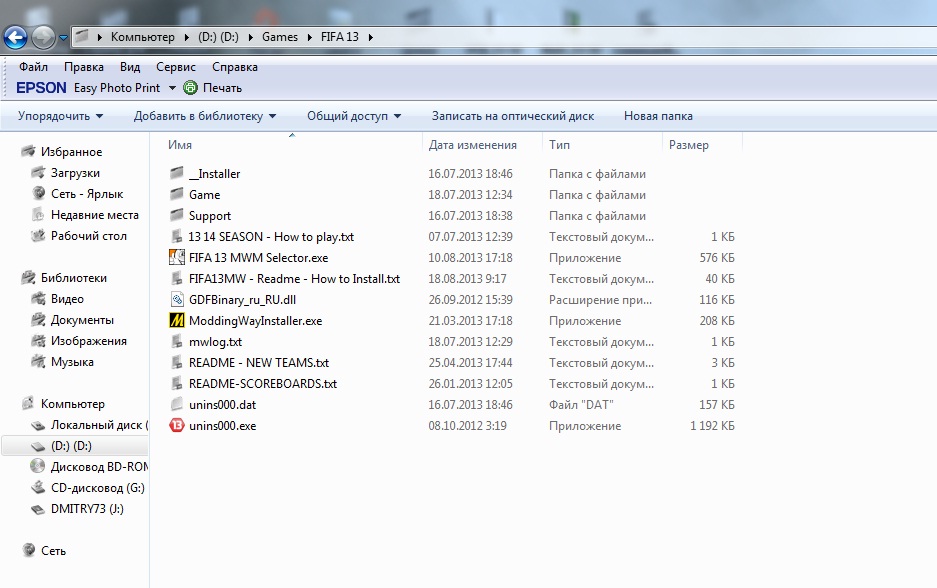Viewport: 937px width, 588px height.
Task: Click the Новая папка button
Action: coord(658,116)
